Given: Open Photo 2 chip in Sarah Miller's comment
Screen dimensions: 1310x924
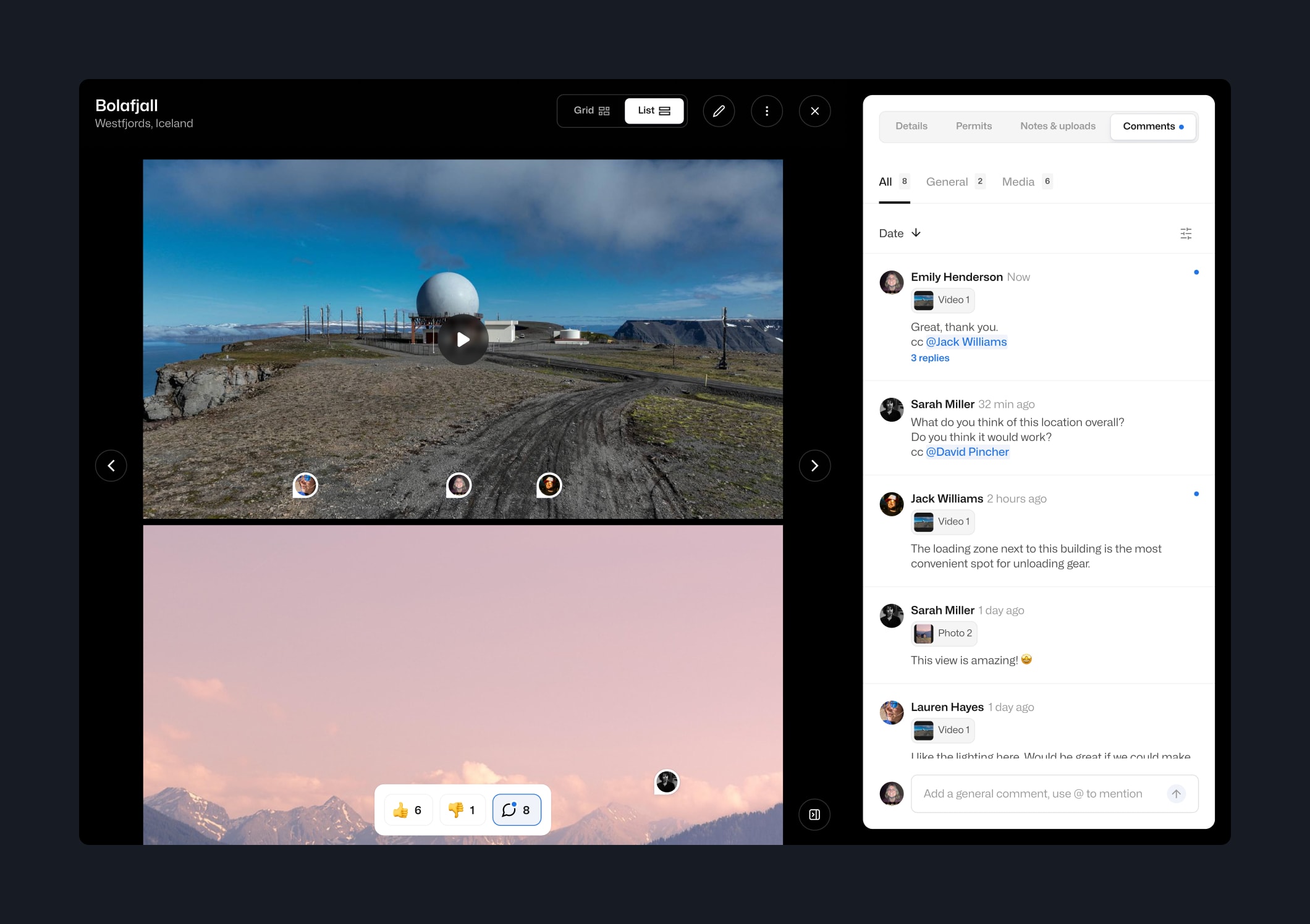Looking at the screenshot, I should point(944,633).
